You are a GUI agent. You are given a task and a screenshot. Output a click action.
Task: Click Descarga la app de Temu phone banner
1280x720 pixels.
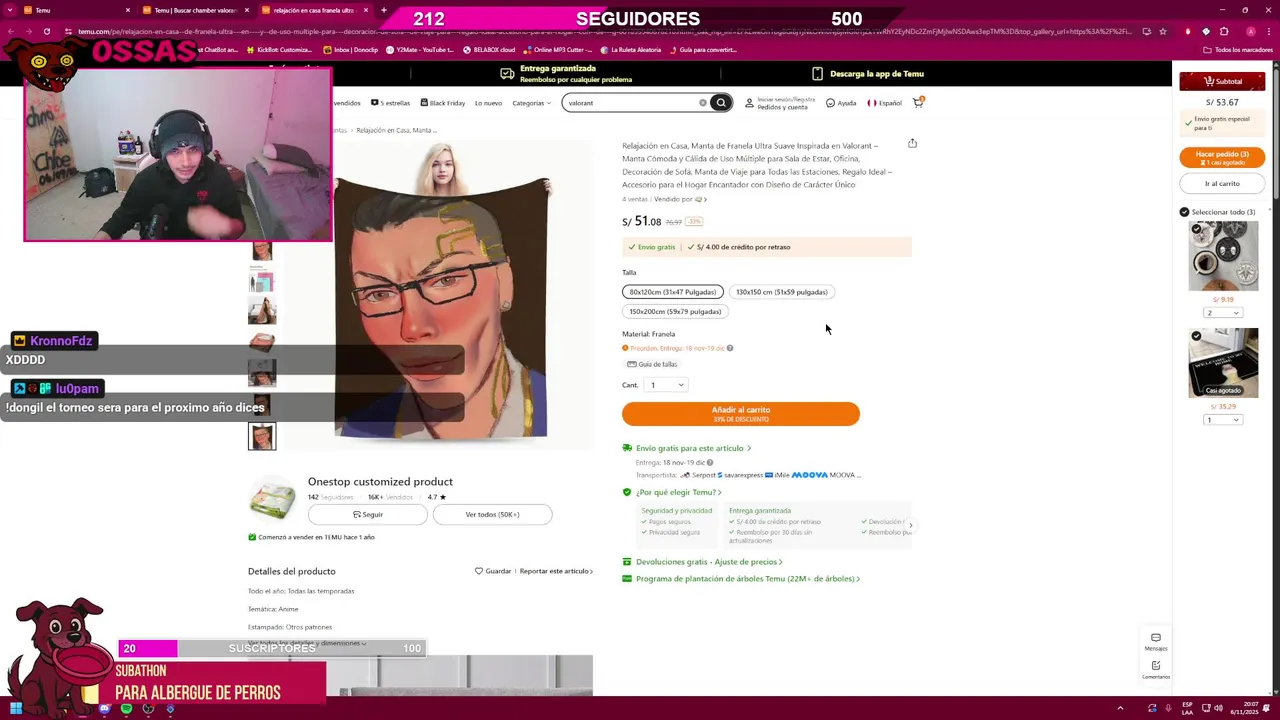click(867, 74)
